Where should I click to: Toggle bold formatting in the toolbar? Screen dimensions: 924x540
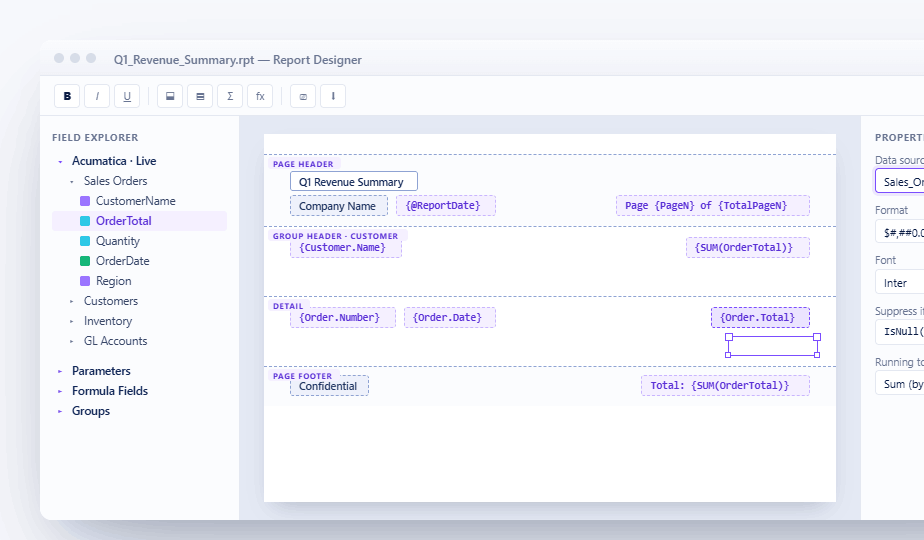(67, 96)
